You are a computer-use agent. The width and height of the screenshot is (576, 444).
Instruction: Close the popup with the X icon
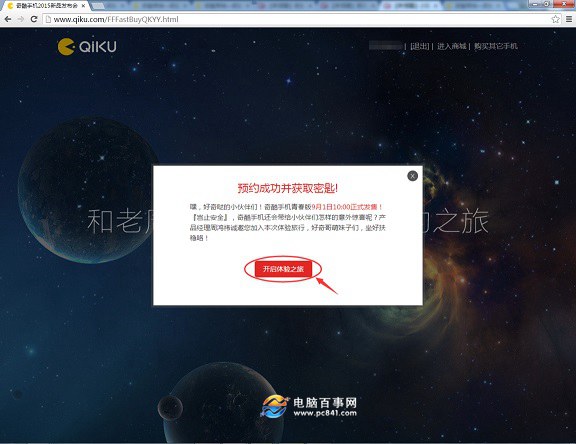click(x=413, y=176)
